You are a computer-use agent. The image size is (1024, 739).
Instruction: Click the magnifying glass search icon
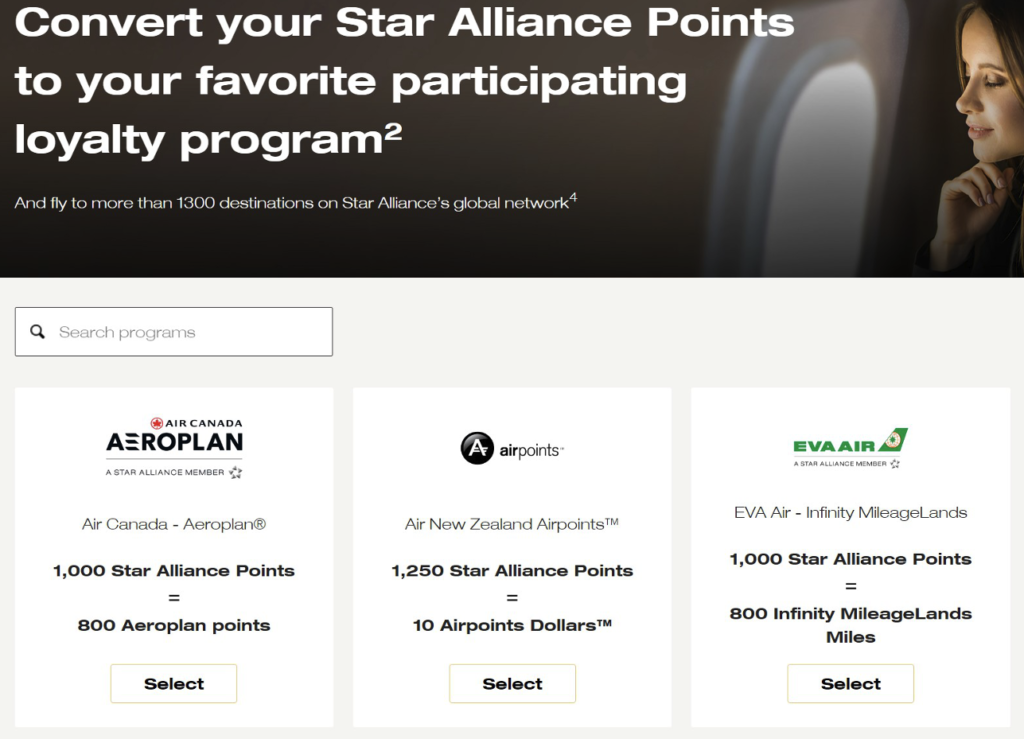pos(38,331)
